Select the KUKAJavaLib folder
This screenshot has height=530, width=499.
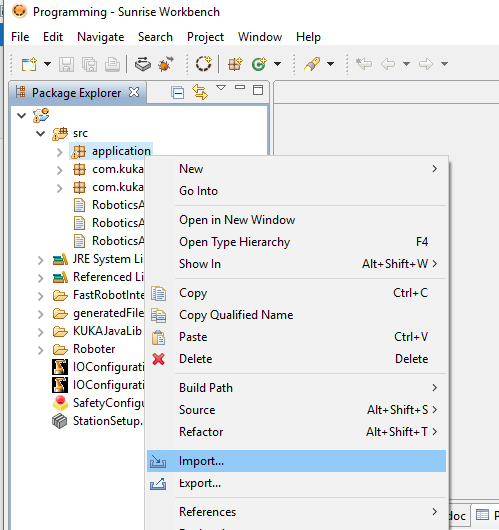97,331
